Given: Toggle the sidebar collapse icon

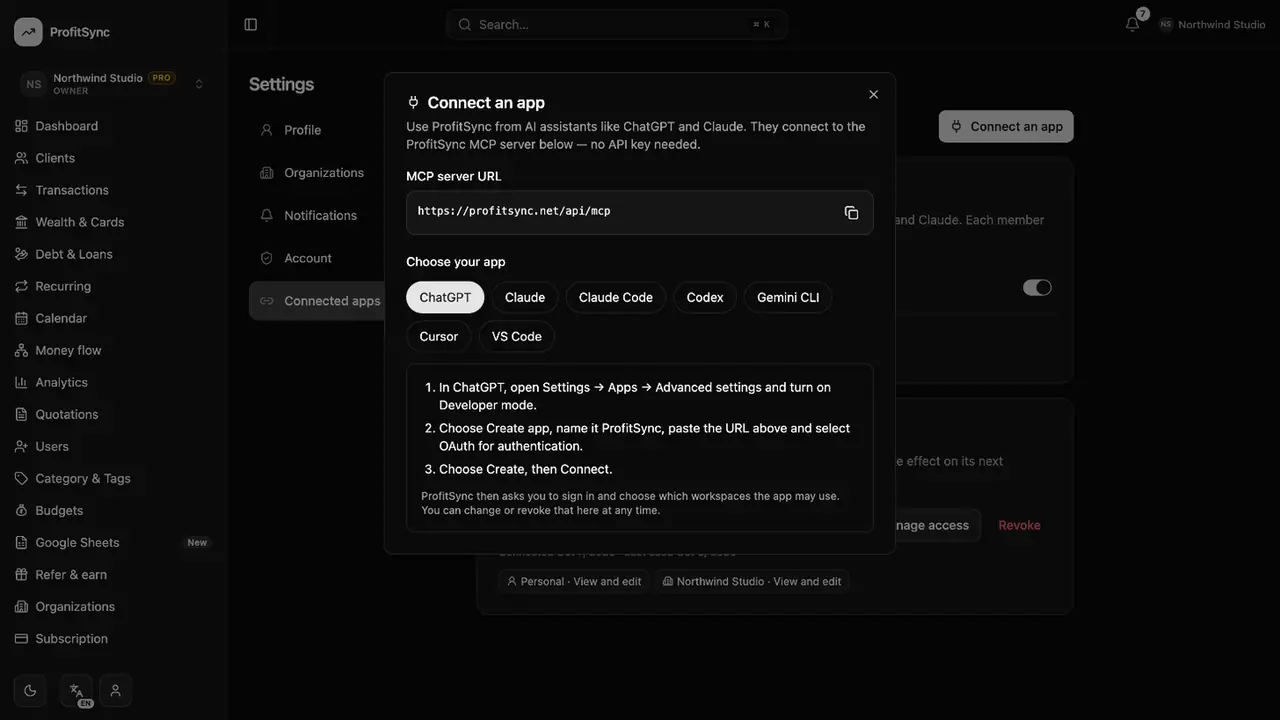Looking at the screenshot, I should click(x=251, y=24).
